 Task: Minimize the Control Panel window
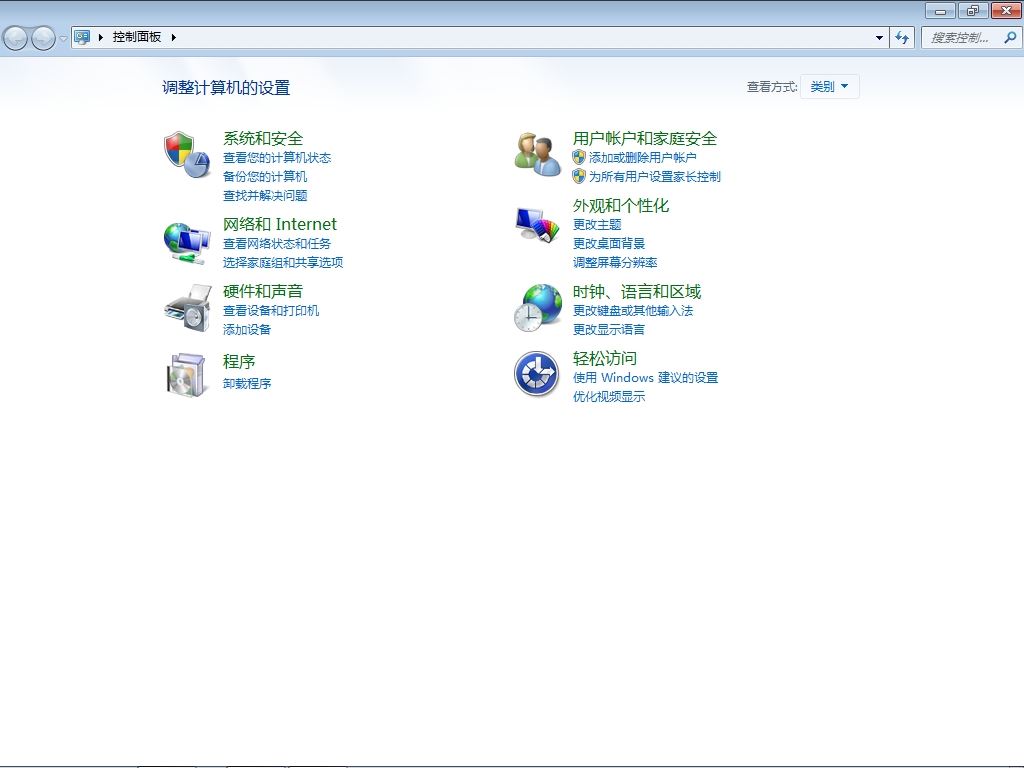[x=940, y=10]
